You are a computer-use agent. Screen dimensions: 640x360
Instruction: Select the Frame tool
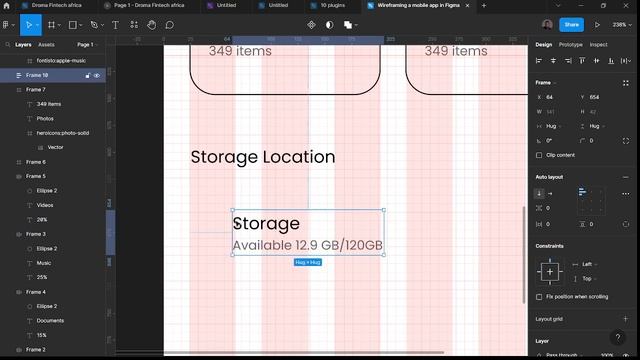[51, 25]
